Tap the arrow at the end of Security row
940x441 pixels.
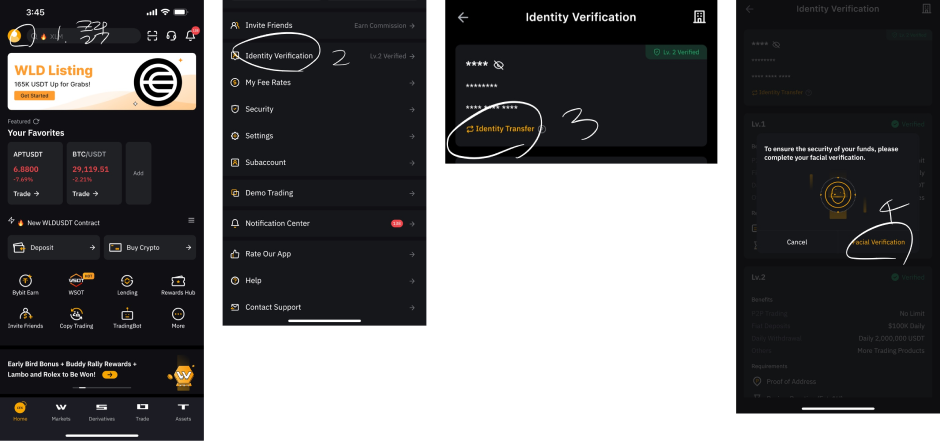pos(412,110)
